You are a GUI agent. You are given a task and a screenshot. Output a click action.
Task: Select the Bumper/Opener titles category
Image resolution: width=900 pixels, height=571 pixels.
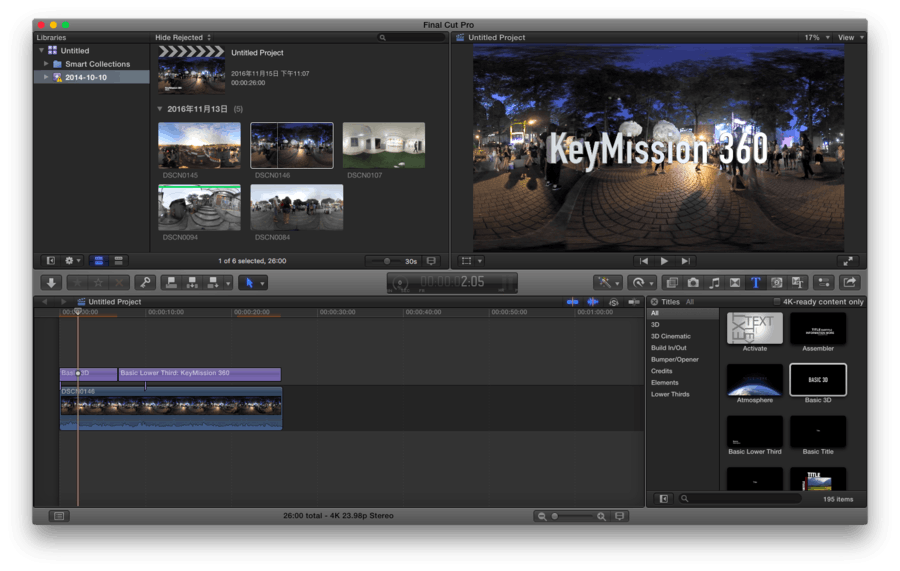click(674, 359)
